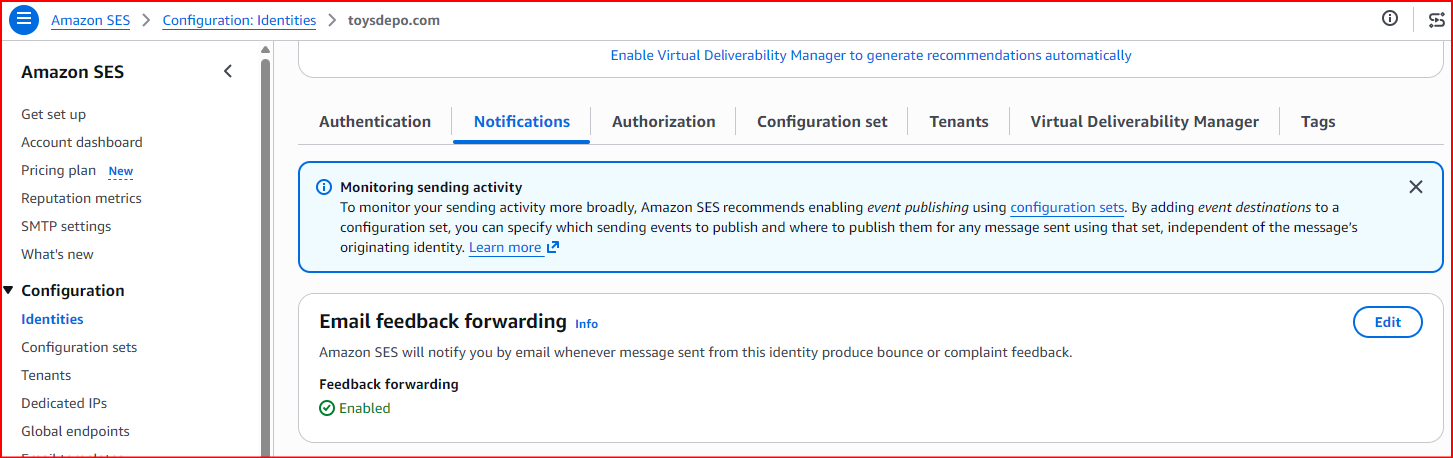Viewport: 1453px width, 458px height.
Task: Open the preferences panel icon at top right
Action: (x=1436, y=19)
